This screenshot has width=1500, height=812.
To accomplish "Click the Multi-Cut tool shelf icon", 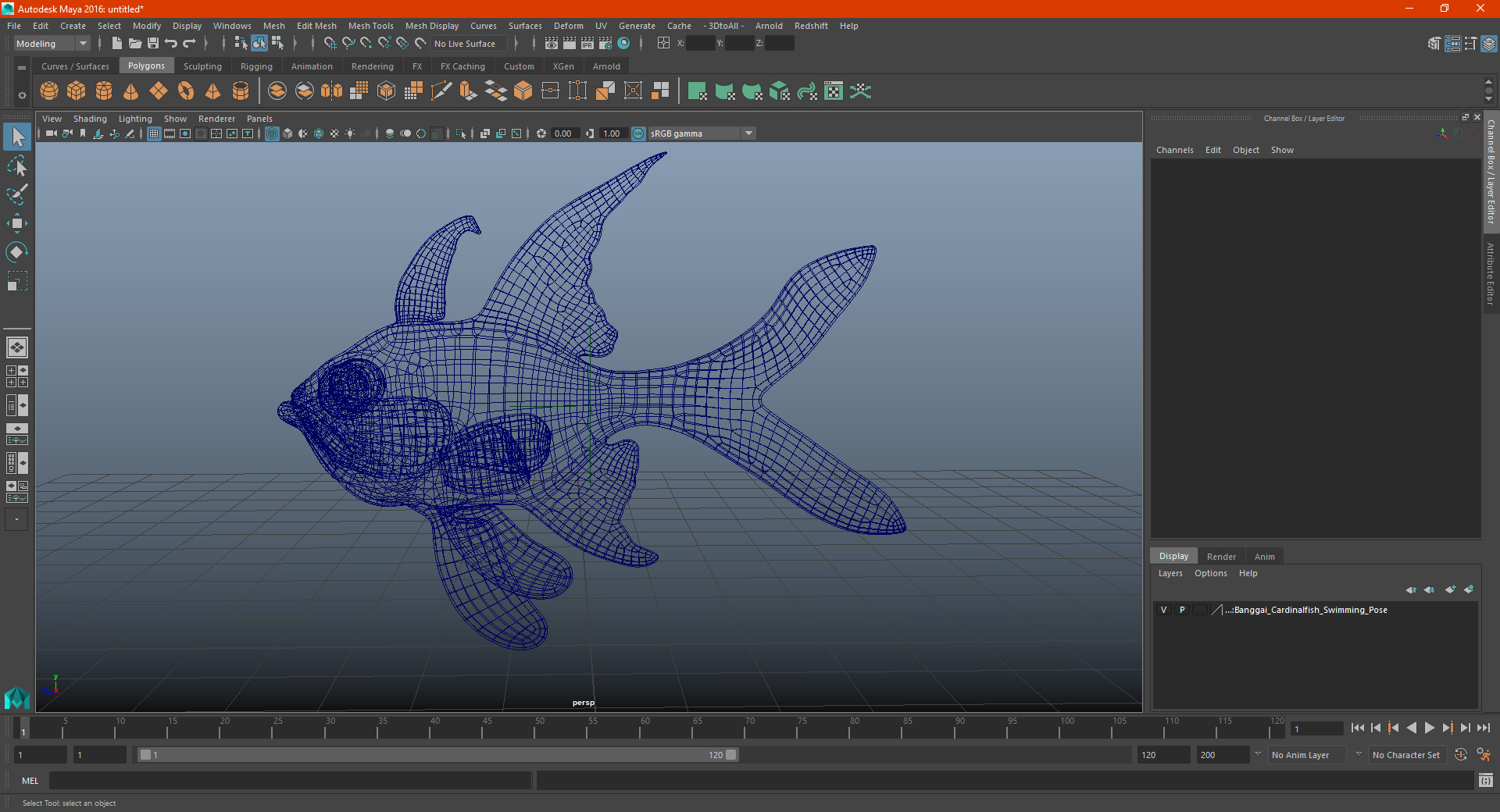I will 441,91.
